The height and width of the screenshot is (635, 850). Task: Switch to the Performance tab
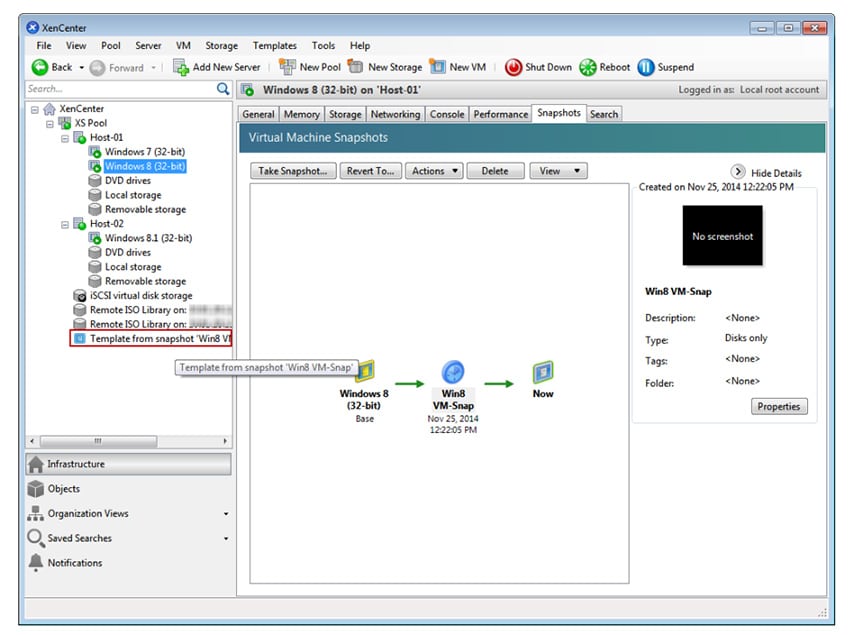(500, 114)
